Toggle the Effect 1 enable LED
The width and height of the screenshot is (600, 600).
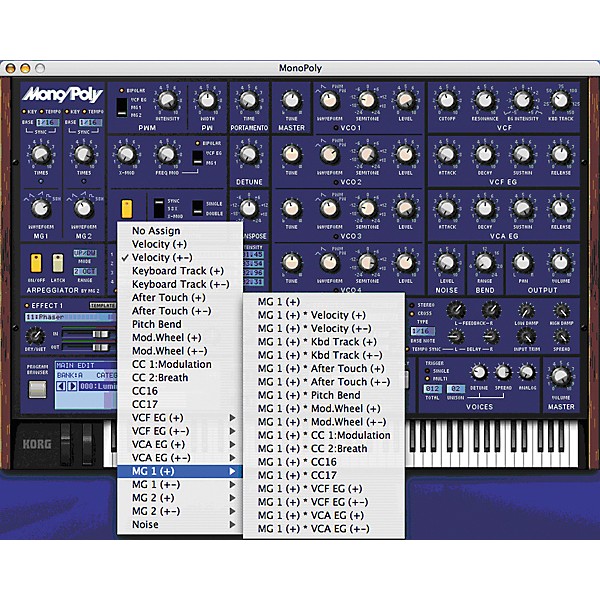(27, 306)
